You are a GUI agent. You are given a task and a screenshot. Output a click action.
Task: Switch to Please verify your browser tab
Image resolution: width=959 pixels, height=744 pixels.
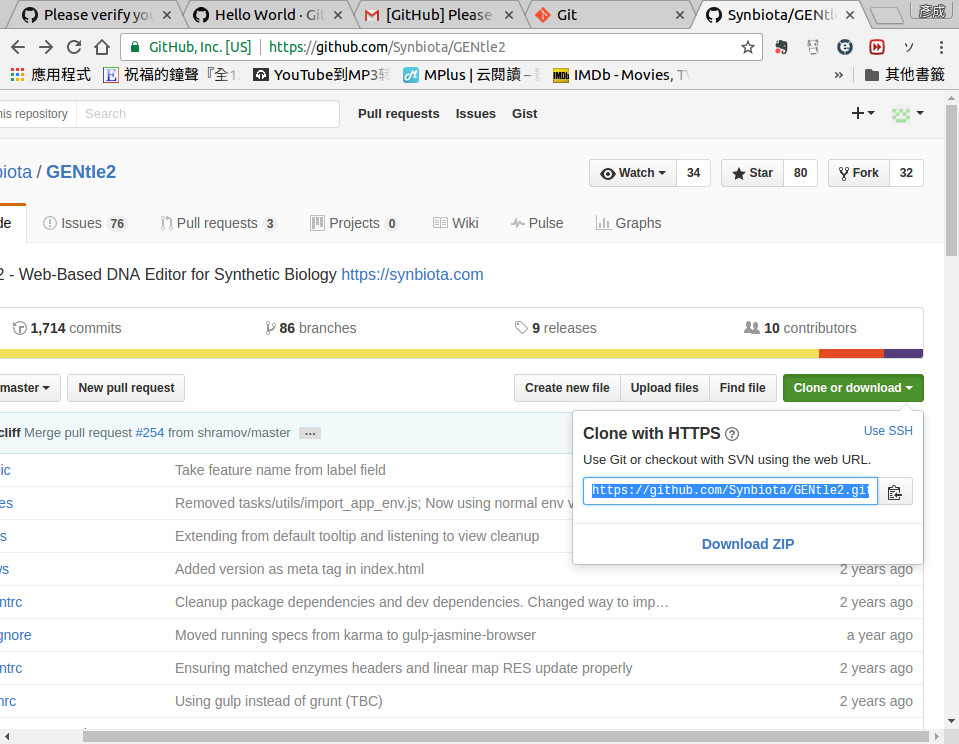97,15
